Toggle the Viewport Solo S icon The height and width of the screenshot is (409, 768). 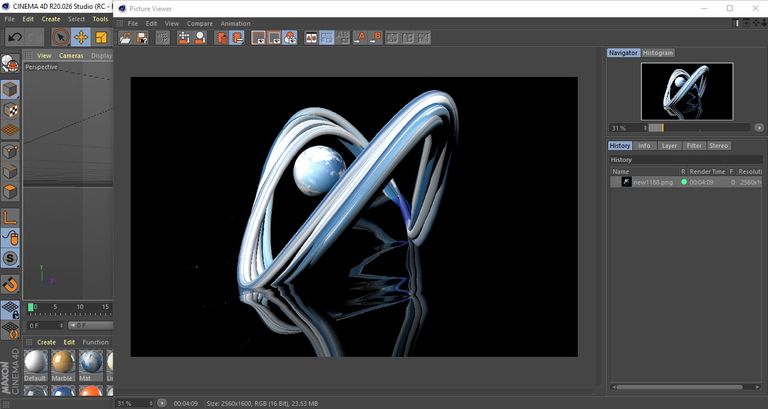(10, 258)
